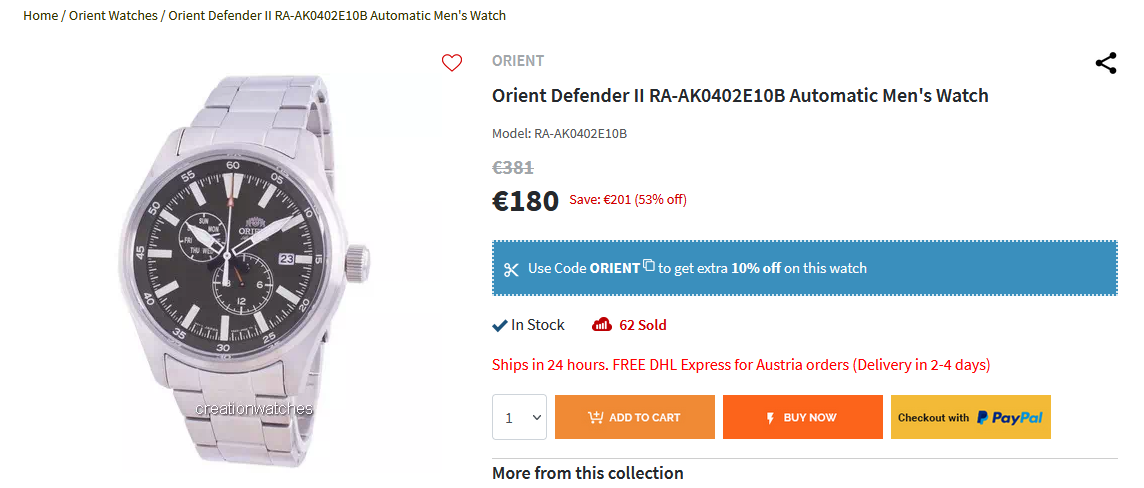The width and height of the screenshot is (1144, 488).
Task: Go to Home breadcrumb
Action: [x=40, y=15]
